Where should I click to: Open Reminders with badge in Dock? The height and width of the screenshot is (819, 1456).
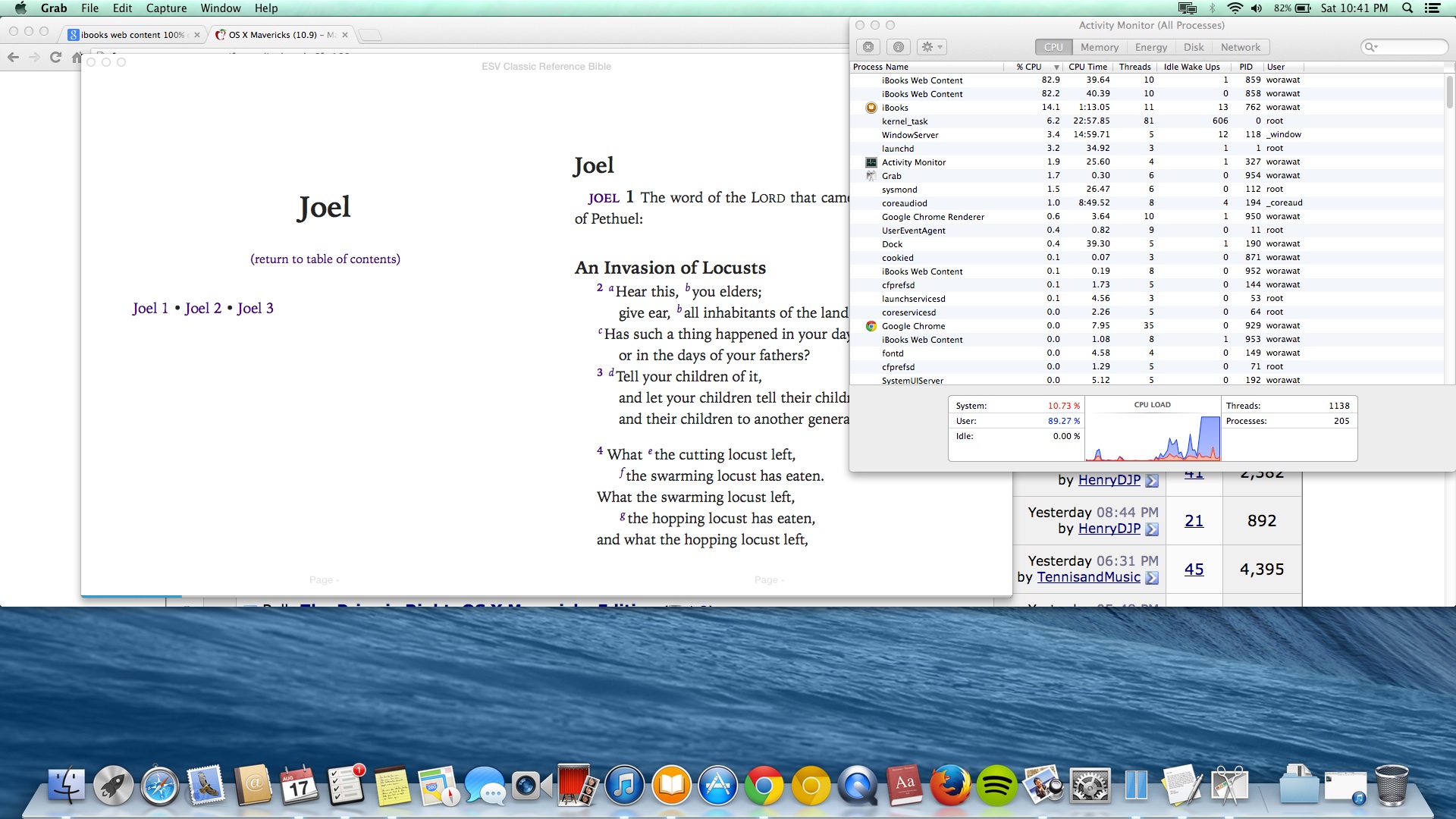[x=346, y=785]
